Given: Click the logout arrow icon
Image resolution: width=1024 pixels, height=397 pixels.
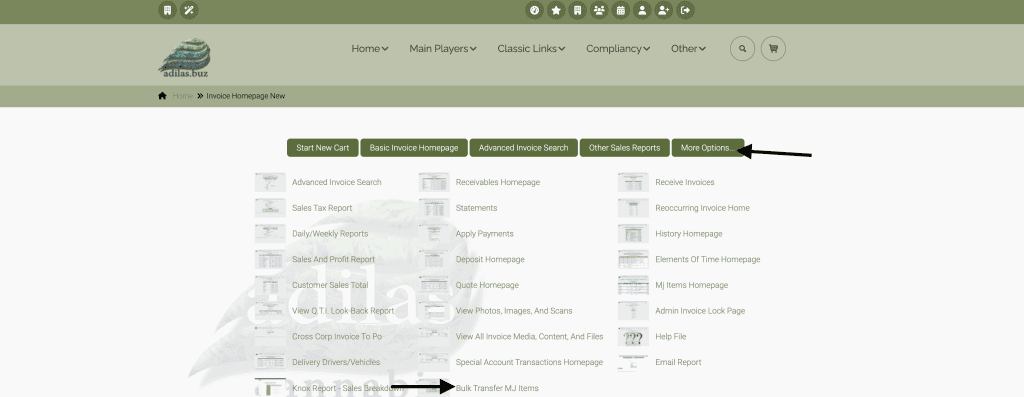Looking at the screenshot, I should click(685, 10).
